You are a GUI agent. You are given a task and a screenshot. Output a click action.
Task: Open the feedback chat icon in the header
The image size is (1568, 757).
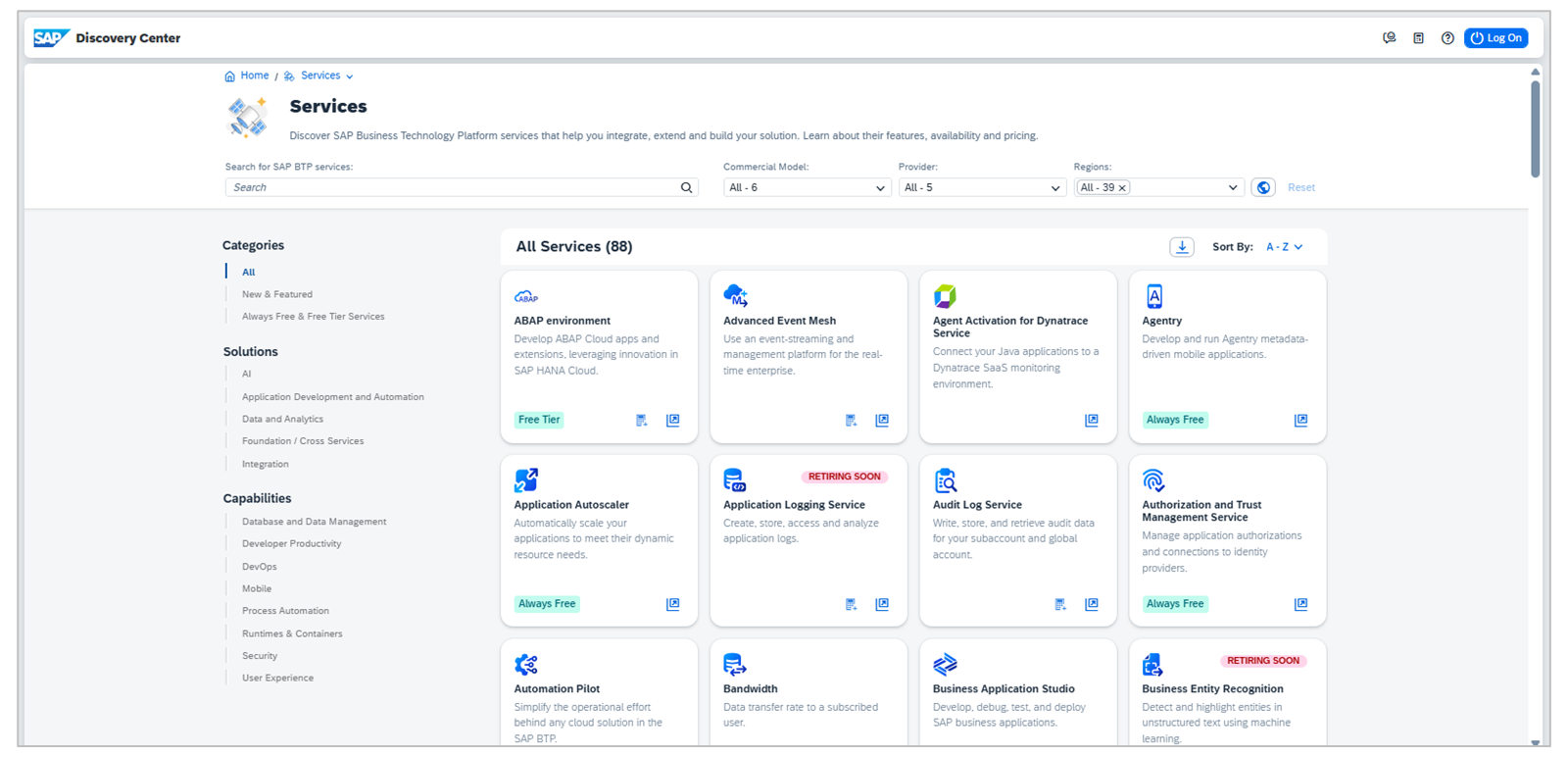click(1390, 38)
